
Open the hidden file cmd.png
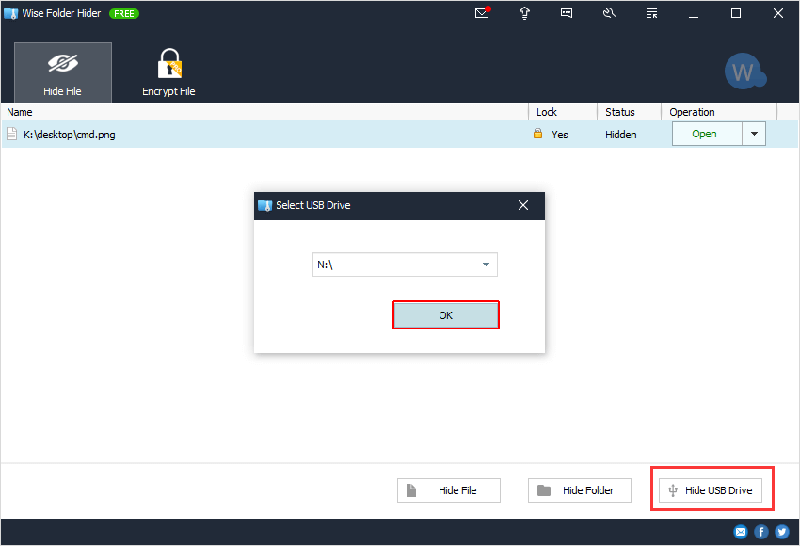[707, 134]
